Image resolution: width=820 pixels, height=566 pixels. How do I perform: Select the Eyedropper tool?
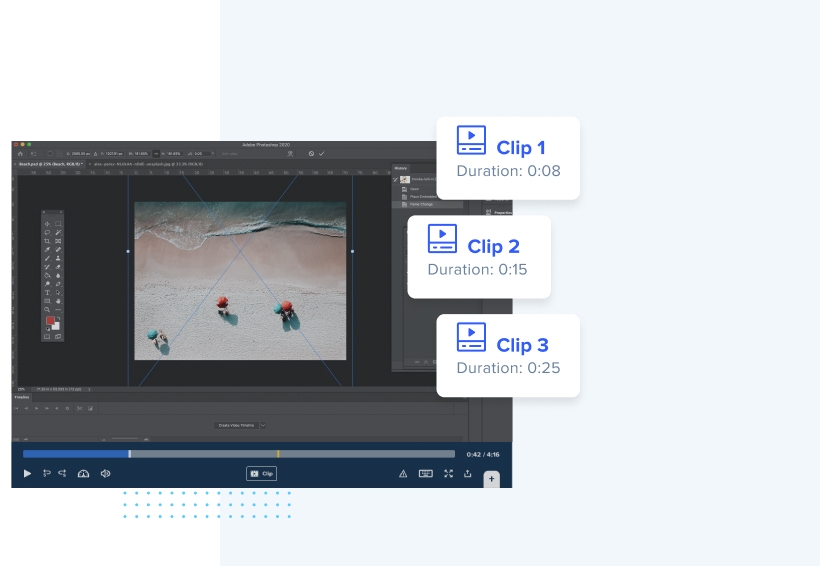click(47, 250)
